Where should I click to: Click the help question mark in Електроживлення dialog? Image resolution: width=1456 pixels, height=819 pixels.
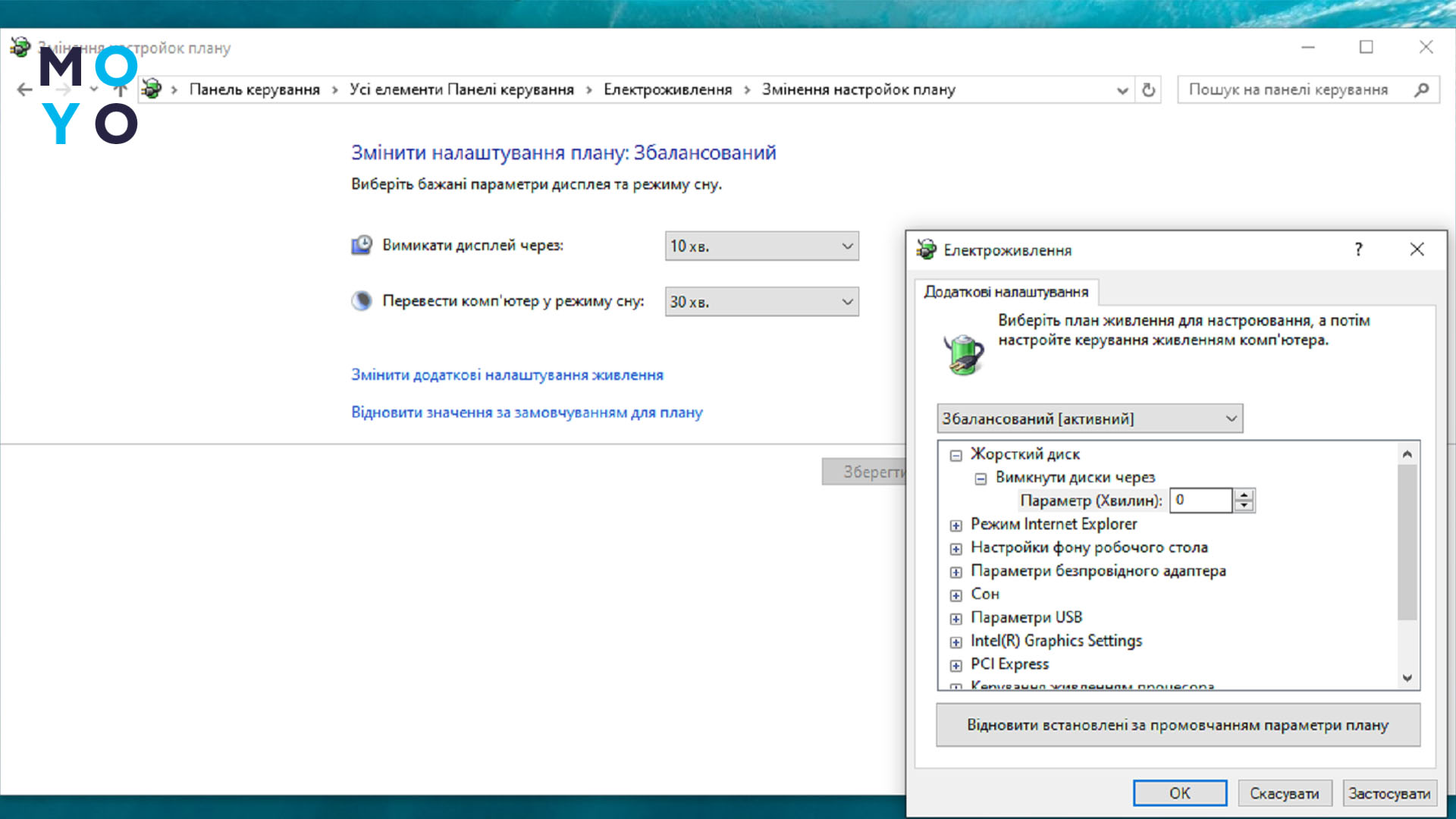[x=1358, y=249]
